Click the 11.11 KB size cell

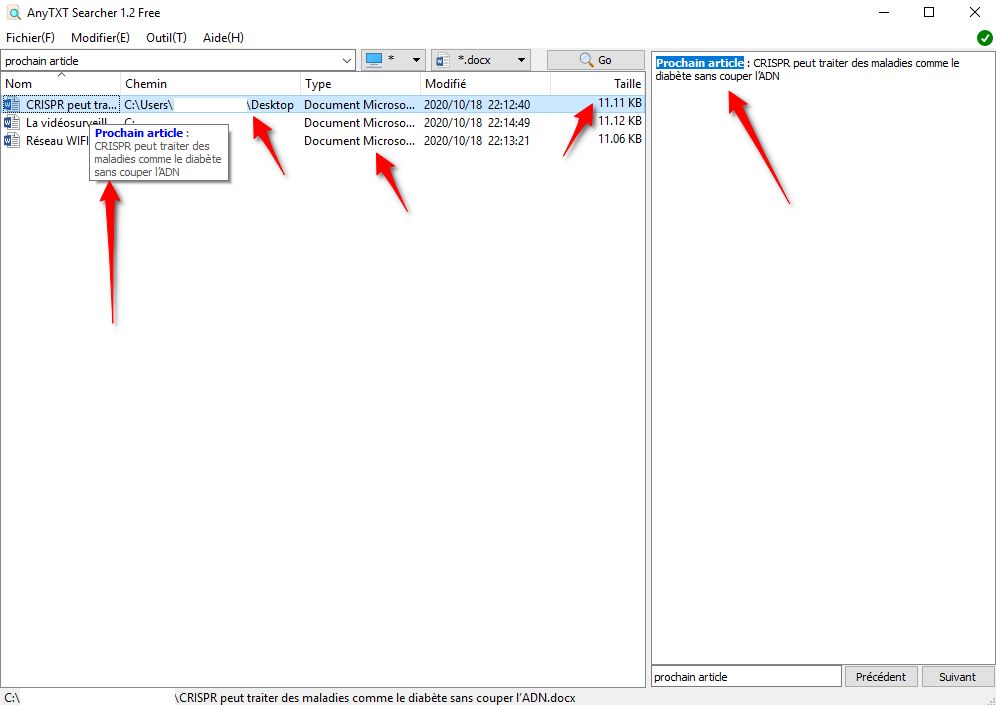(x=620, y=103)
